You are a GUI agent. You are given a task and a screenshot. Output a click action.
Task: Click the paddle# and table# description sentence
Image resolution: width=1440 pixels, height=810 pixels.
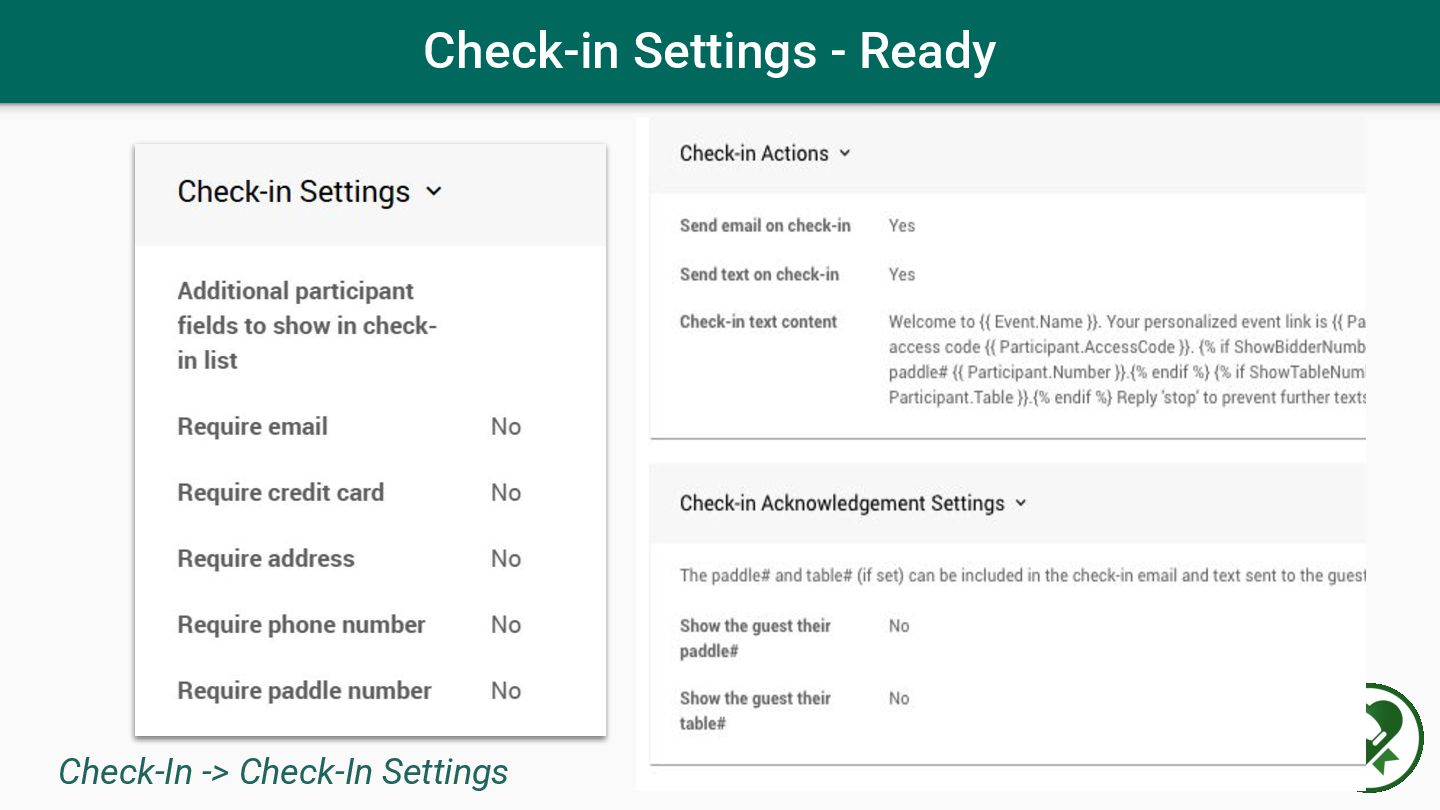tap(1023, 576)
